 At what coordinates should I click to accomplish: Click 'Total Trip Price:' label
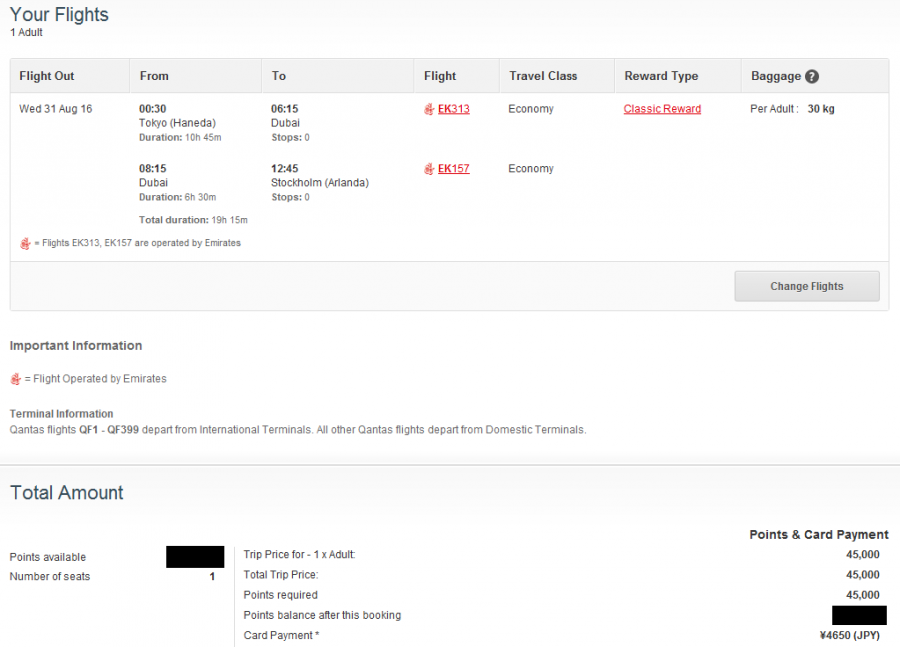pos(281,575)
